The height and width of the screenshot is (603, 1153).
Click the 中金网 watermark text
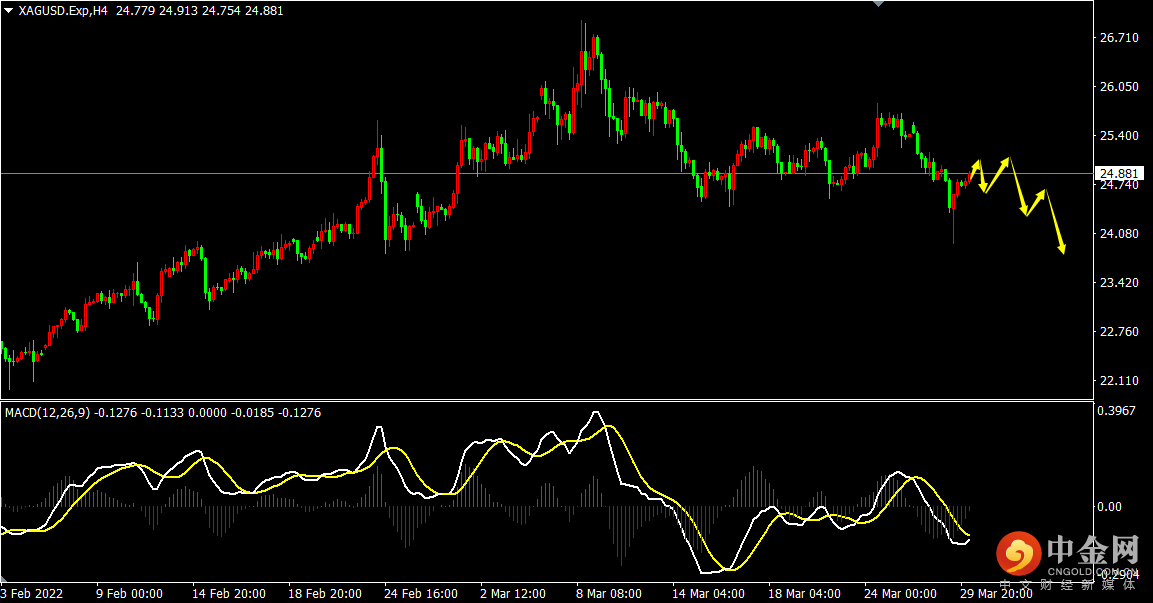pos(1093,551)
